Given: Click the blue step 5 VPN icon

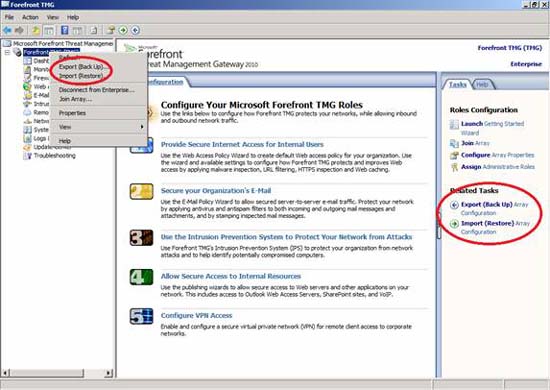Looking at the screenshot, I should [141, 316].
